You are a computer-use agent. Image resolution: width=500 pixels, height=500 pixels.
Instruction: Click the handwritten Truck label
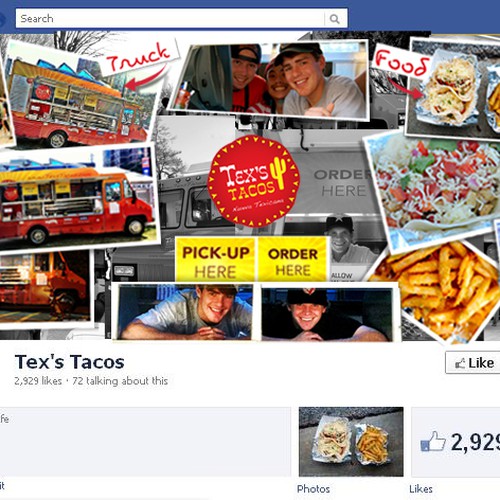click(139, 57)
